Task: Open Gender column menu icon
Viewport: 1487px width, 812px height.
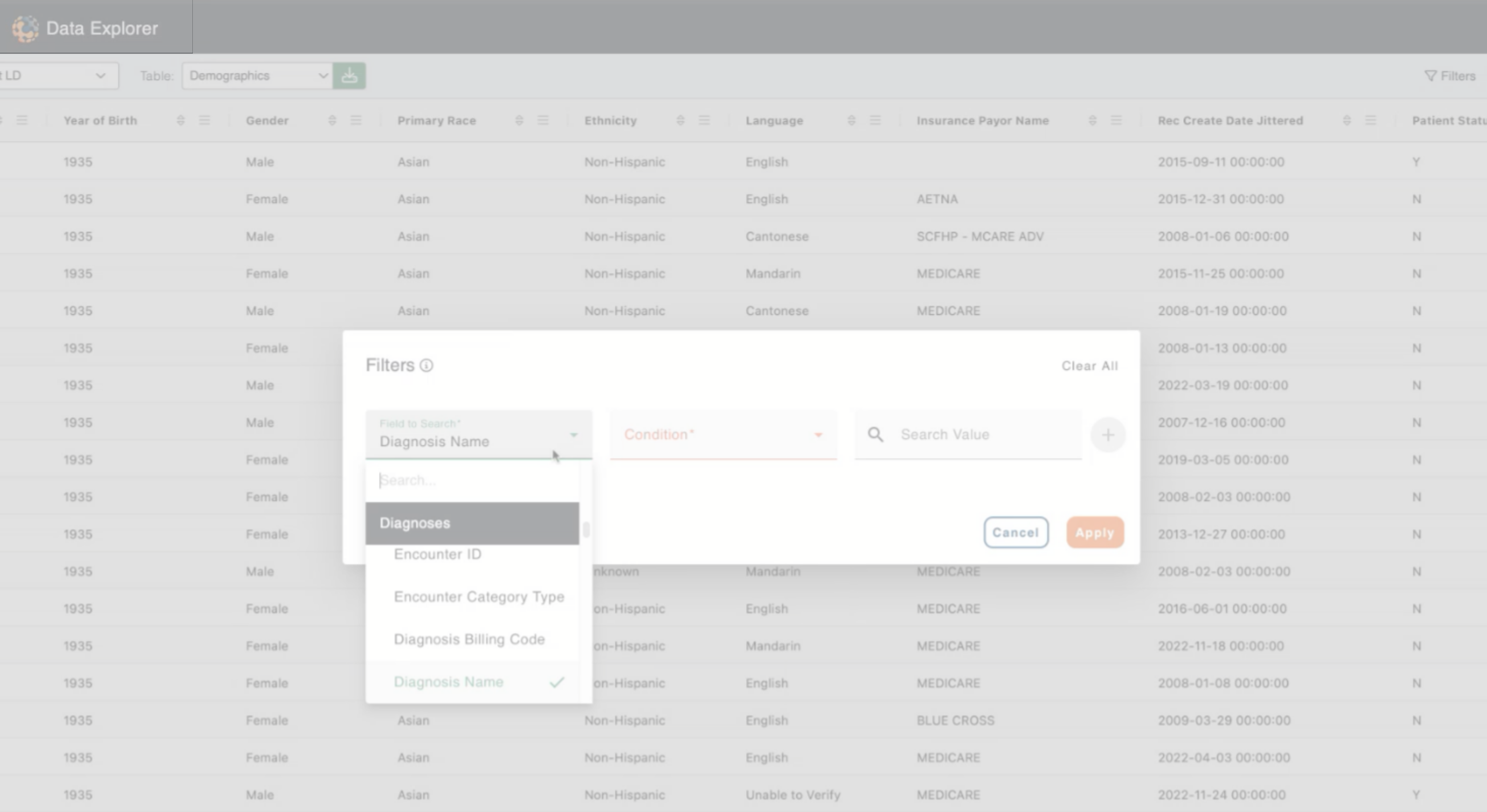Action: pos(356,120)
